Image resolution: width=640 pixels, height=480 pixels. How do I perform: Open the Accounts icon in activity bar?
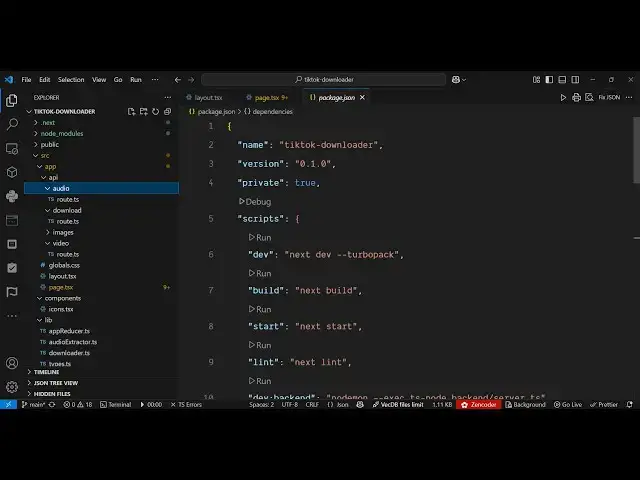[12, 363]
